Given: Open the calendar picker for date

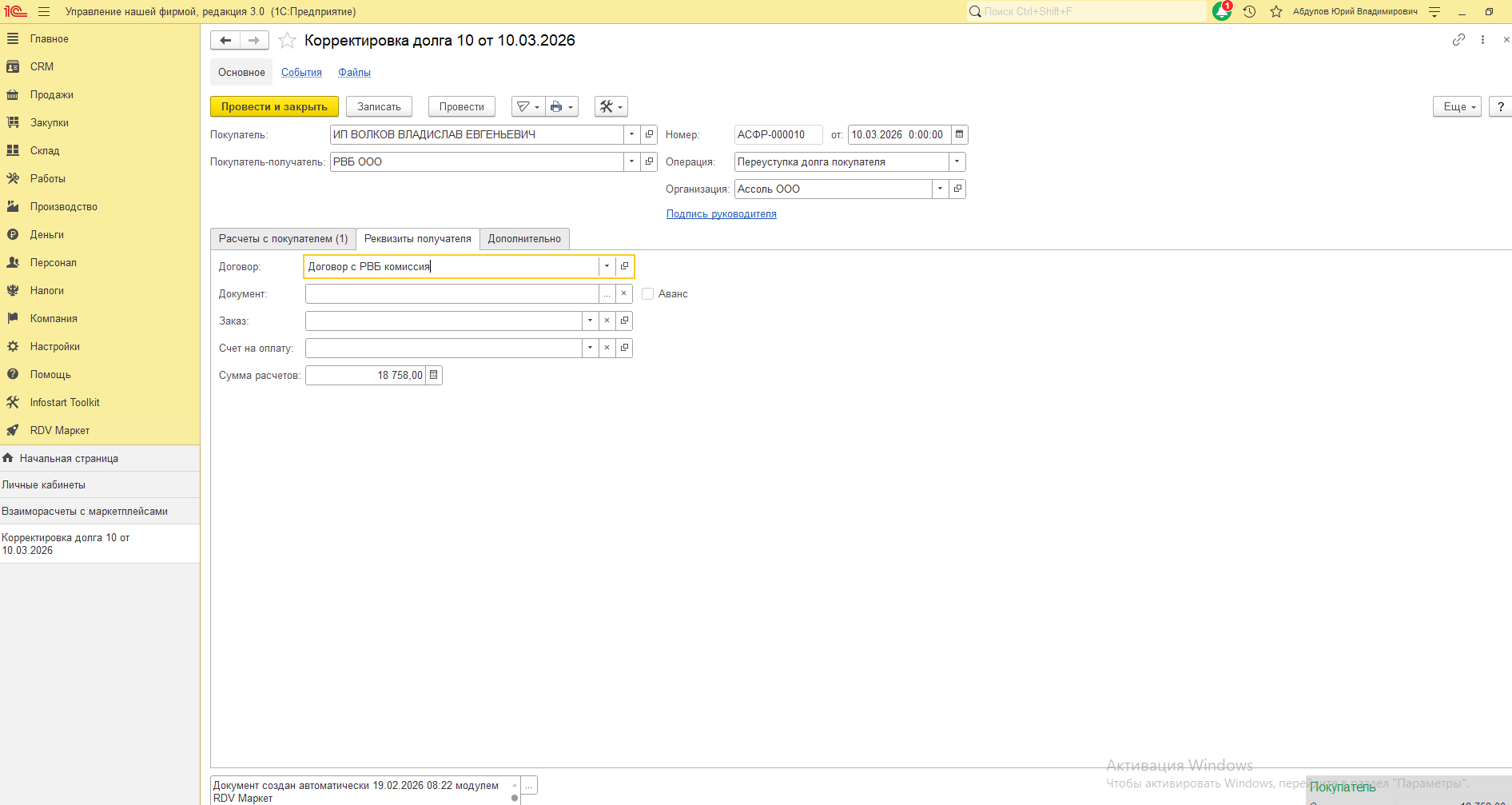Looking at the screenshot, I should pos(959,134).
